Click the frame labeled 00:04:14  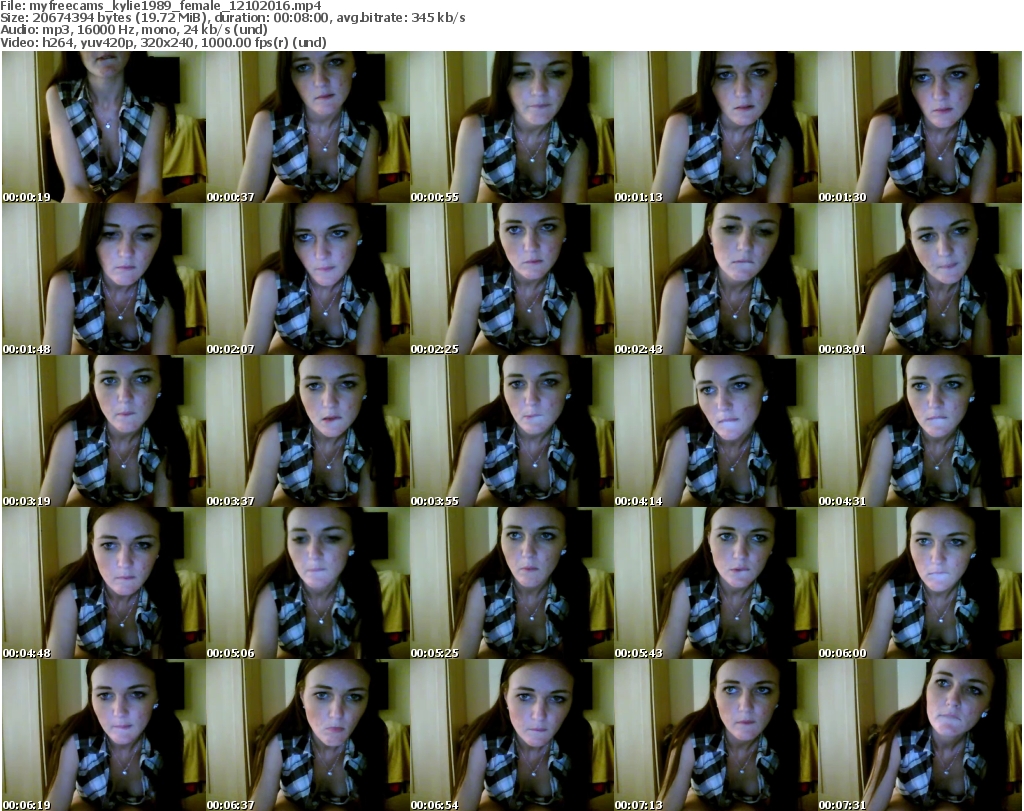(x=715, y=432)
